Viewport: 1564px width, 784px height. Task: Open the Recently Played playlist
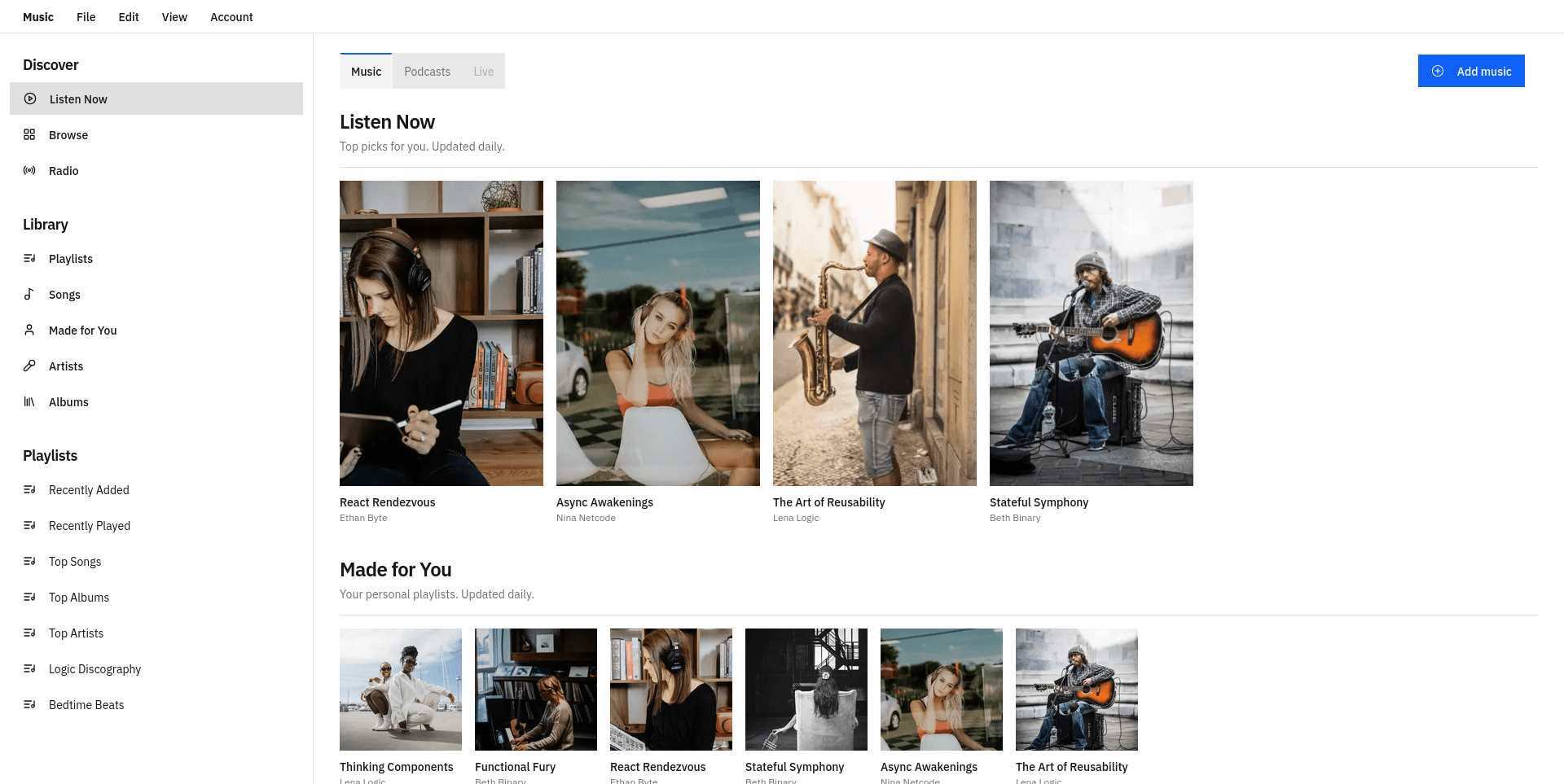[156, 525]
